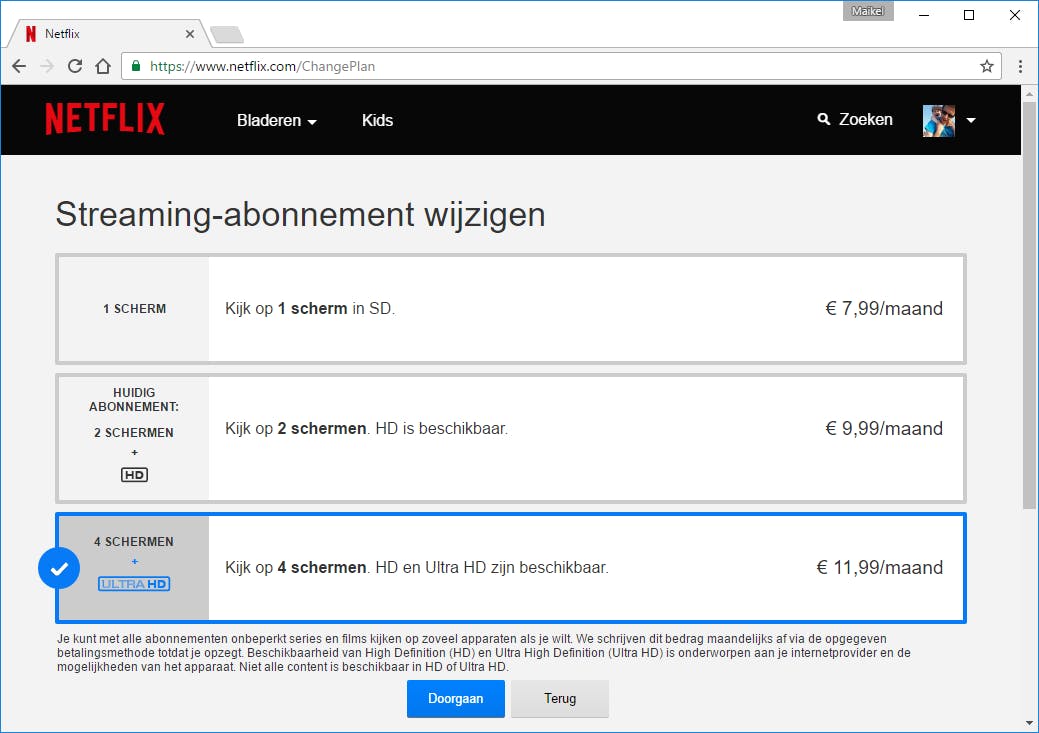
Task: Click the search magnifier icon
Action: 824,119
